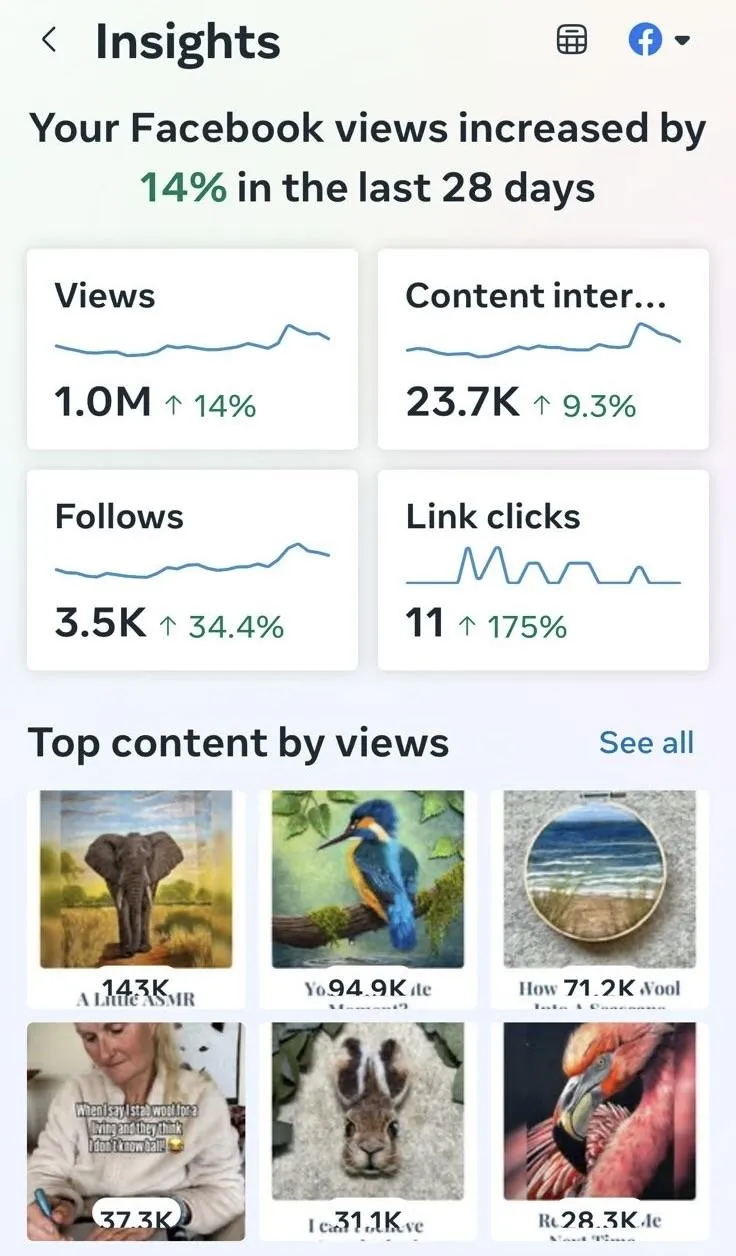
Task: Open the Follows metric card
Action: [192, 570]
